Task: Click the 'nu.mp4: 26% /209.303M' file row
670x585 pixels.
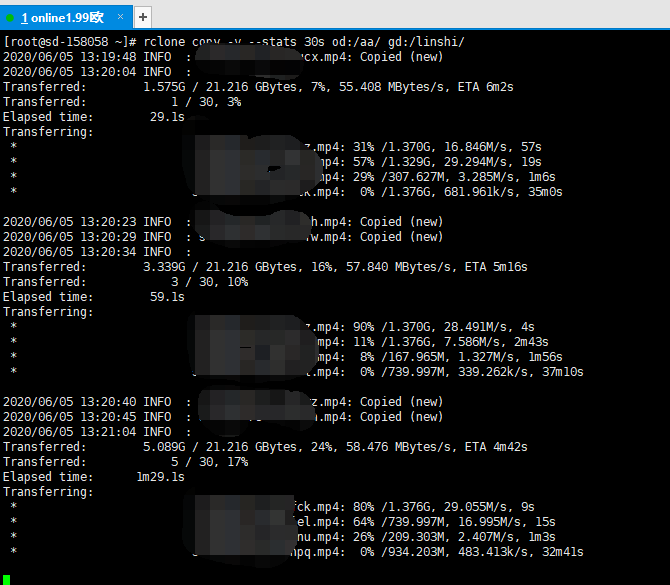Action: pyautogui.click(x=282, y=537)
